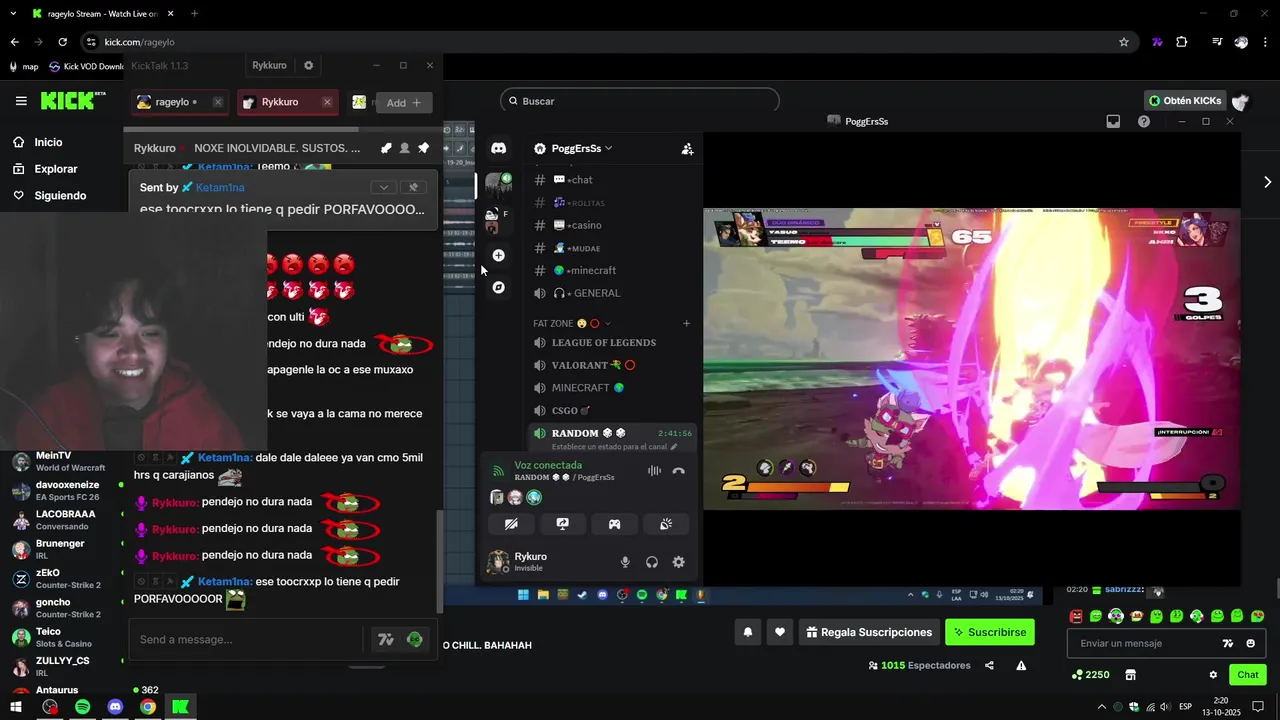
Task: Open 7TV emote menu in KickTalk input
Action: click(385, 640)
